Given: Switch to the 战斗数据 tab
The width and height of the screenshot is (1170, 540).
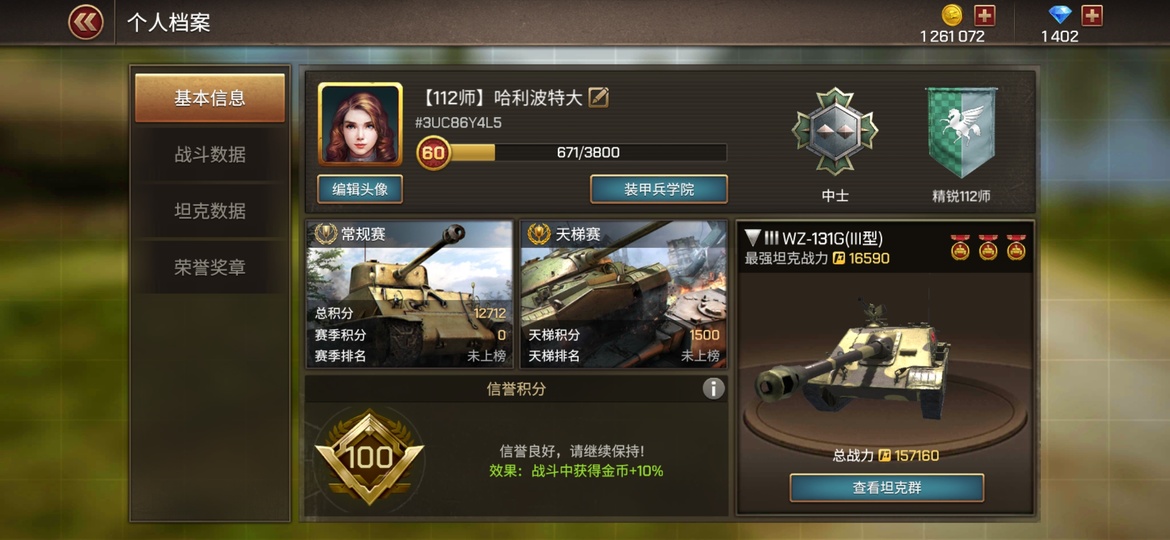Looking at the screenshot, I should 210,155.
